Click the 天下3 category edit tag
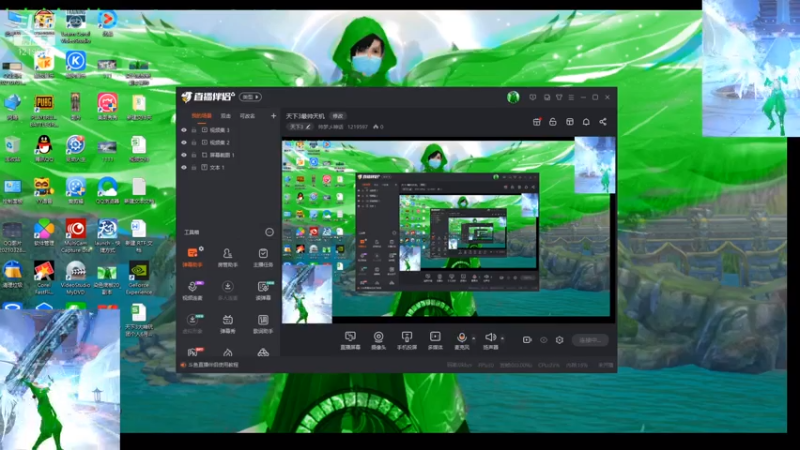Screen dimensions: 800x450 (x=299, y=127)
